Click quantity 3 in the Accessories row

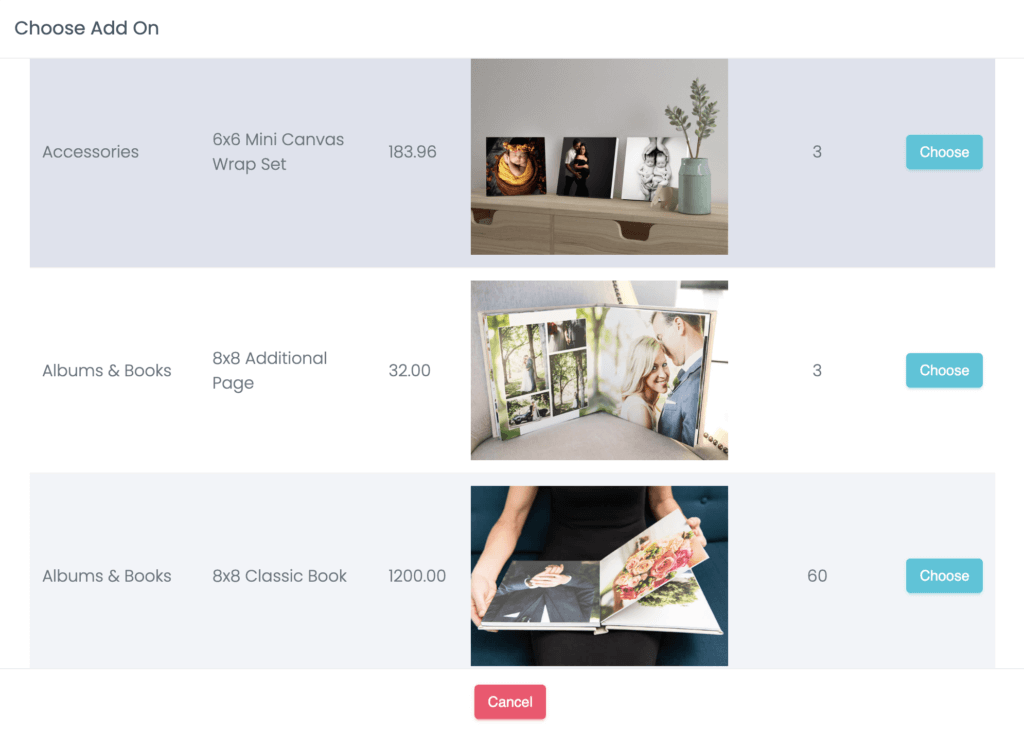pos(817,152)
